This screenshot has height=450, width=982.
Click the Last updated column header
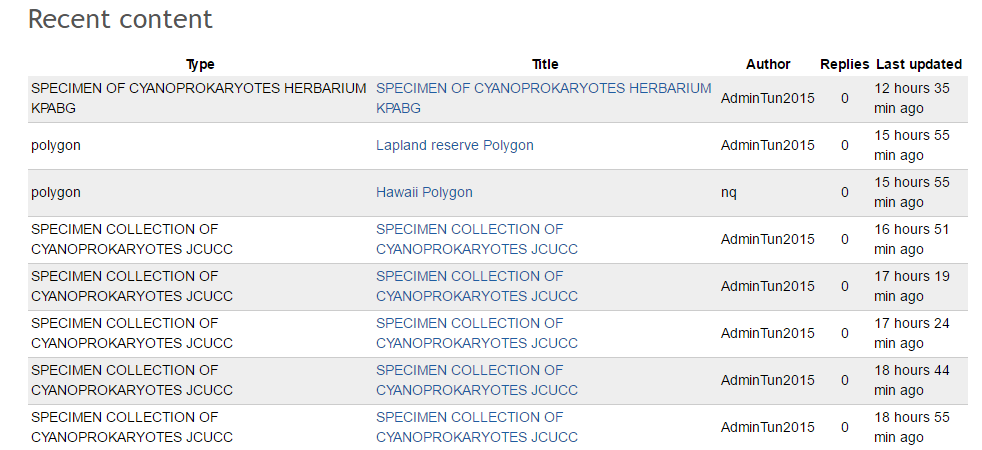coord(919,64)
